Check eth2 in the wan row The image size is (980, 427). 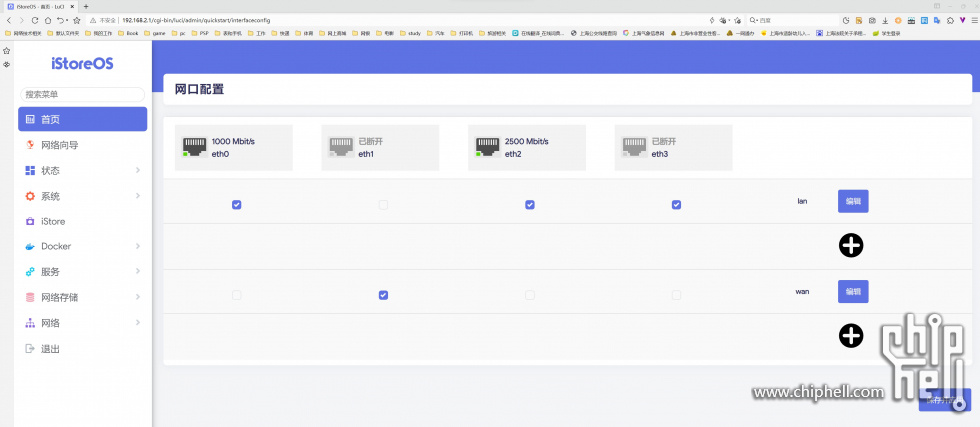tap(530, 295)
